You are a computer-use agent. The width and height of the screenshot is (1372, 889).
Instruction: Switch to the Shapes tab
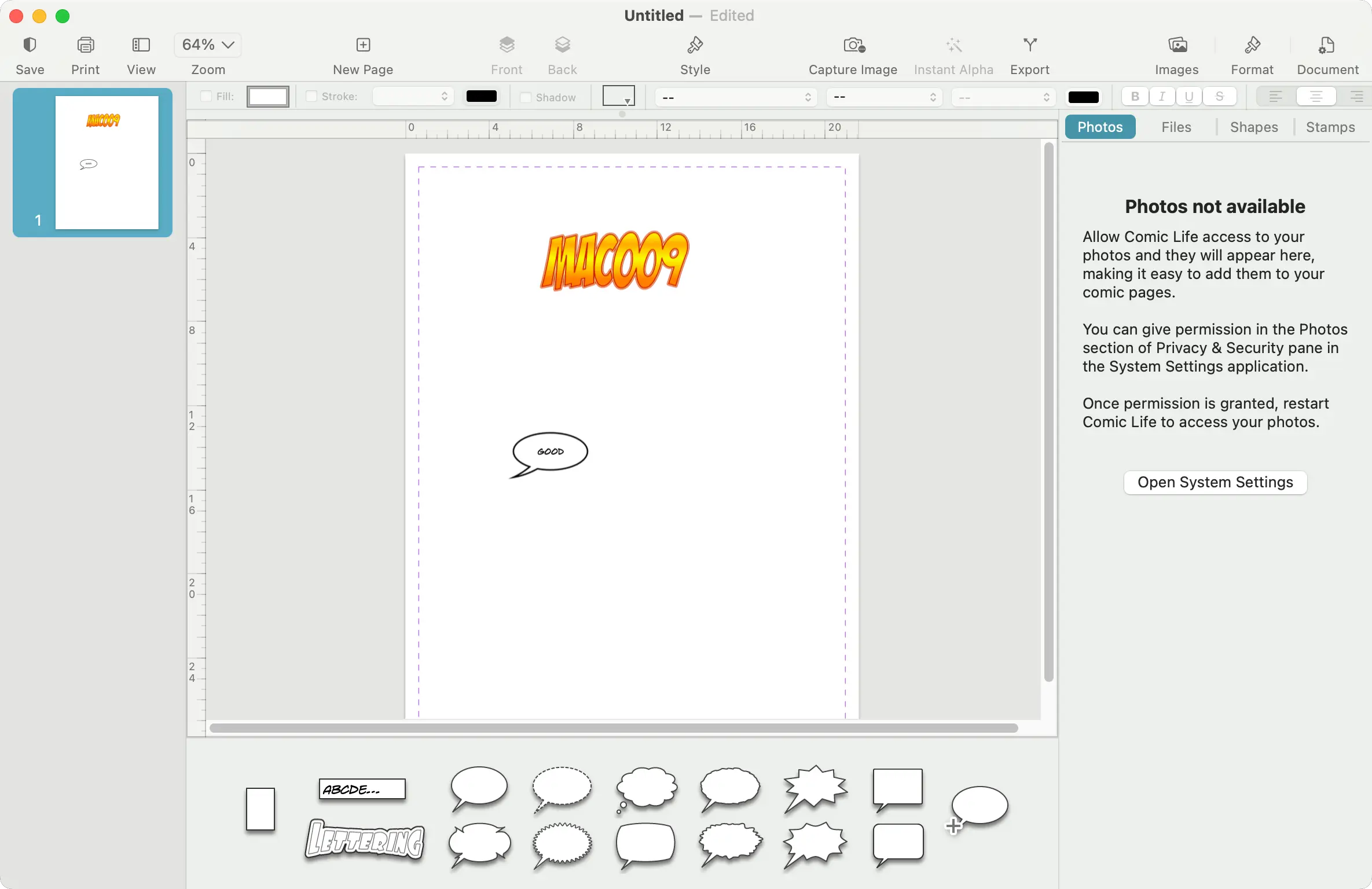tap(1253, 127)
